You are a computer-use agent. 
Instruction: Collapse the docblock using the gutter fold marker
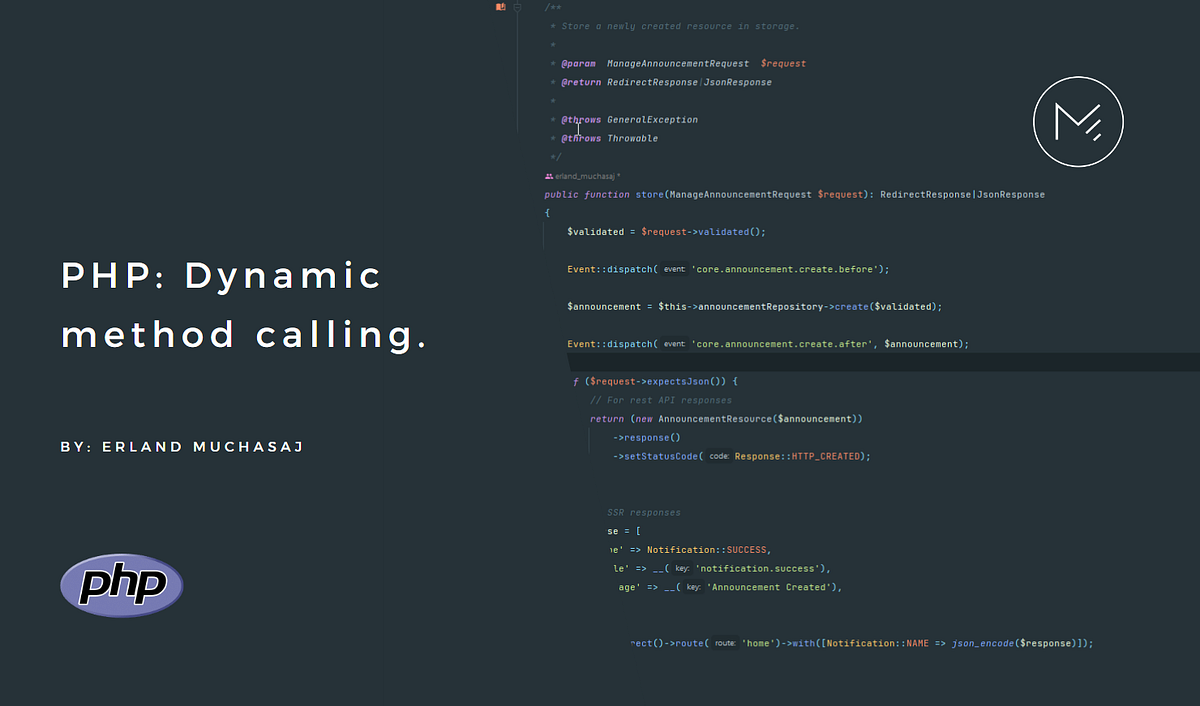coord(517,8)
